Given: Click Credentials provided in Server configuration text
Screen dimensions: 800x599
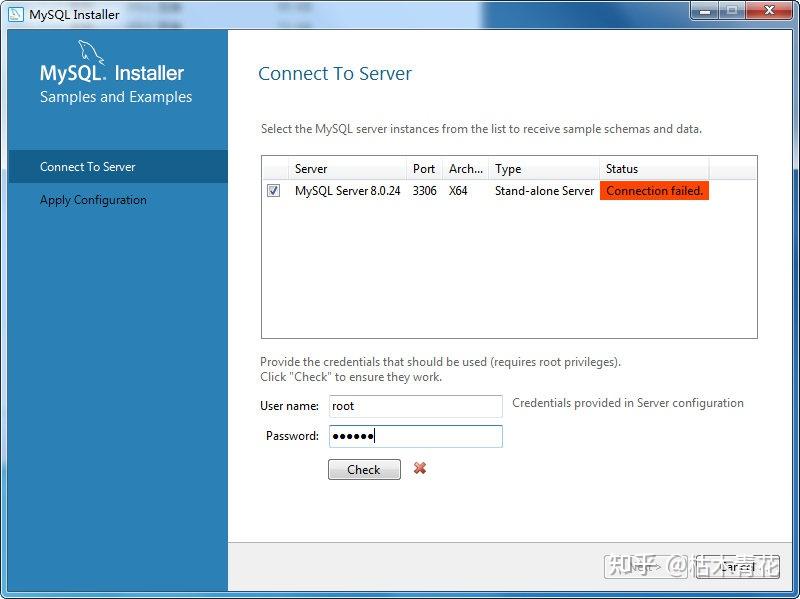Looking at the screenshot, I should coord(628,403).
